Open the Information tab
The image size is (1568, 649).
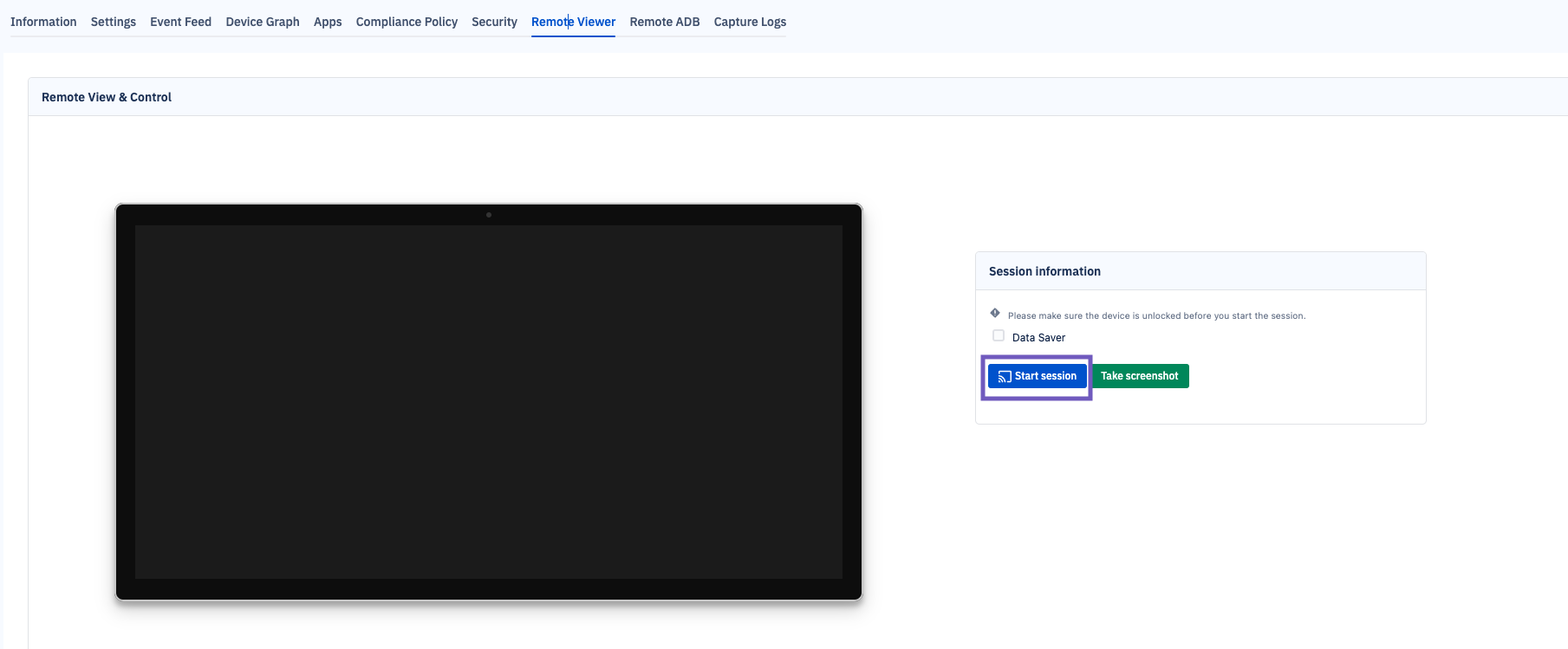(43, 22)
